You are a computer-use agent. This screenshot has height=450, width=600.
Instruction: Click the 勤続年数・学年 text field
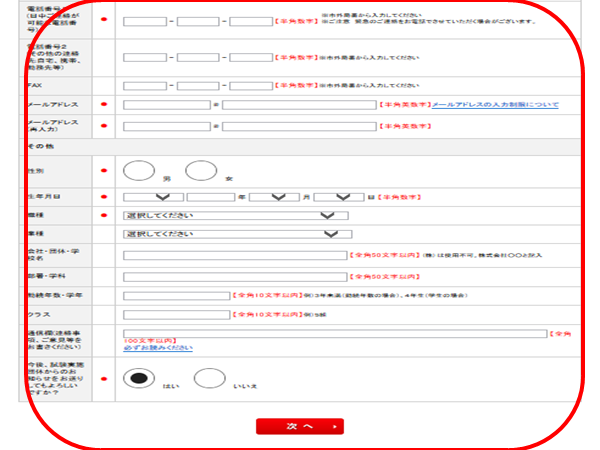176,295
